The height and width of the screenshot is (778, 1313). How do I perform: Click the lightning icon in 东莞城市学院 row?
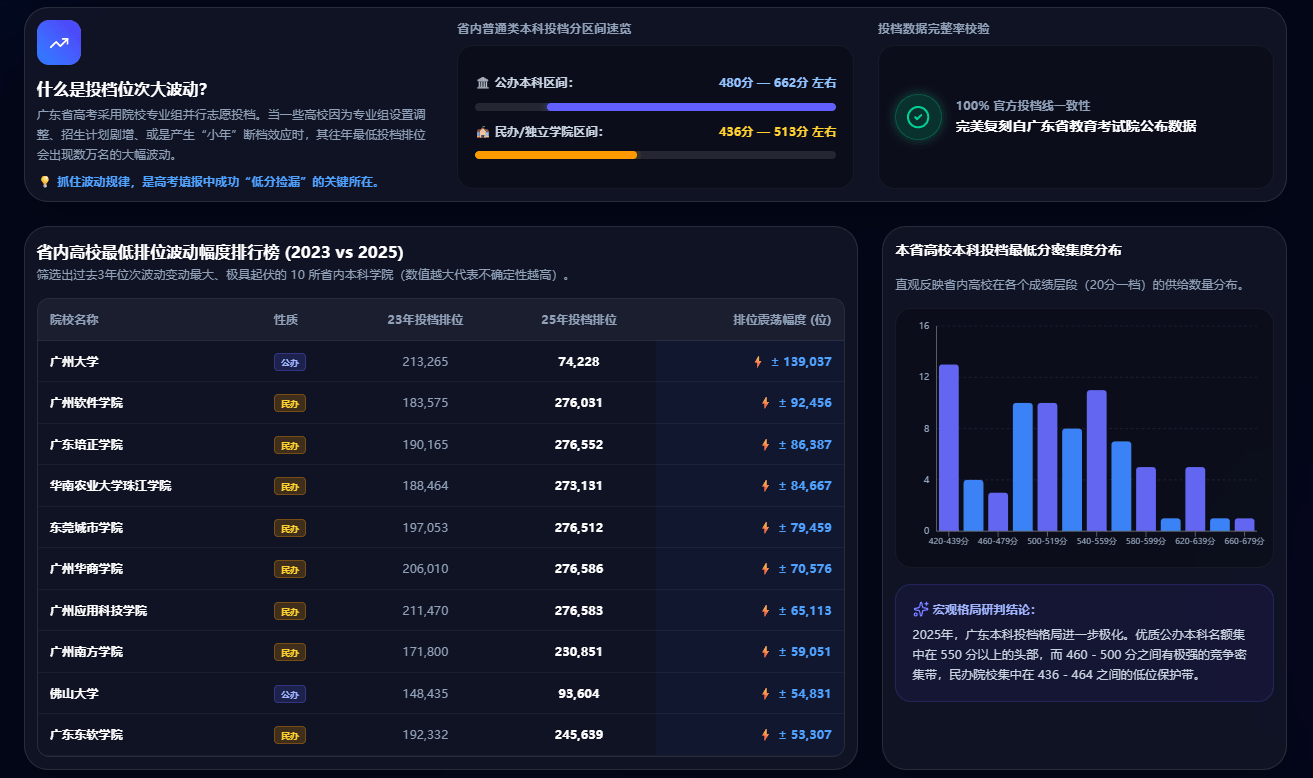[766, 528]
